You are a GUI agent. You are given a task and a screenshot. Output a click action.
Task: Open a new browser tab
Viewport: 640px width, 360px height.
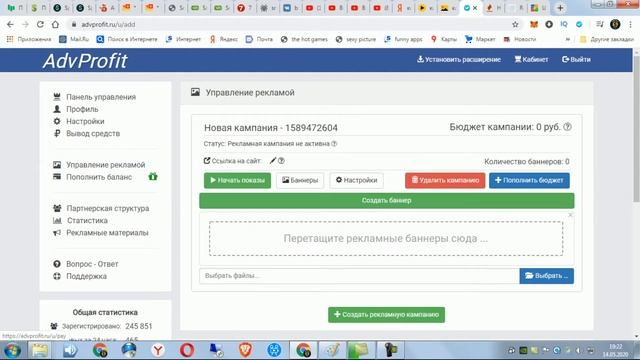pos(560,8)
